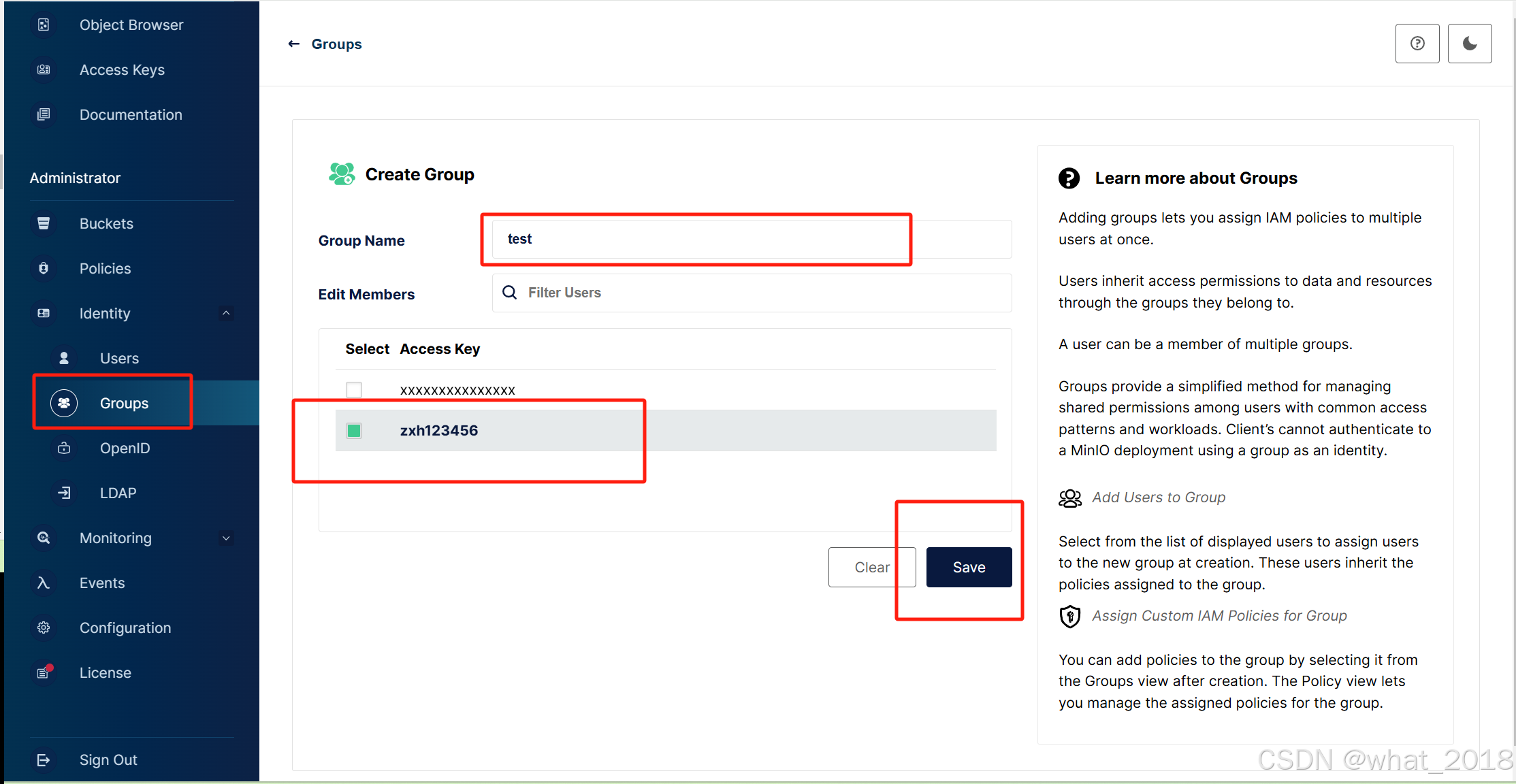
Task: Click the Sign Out icon
Action: click(x=44, y=759)
